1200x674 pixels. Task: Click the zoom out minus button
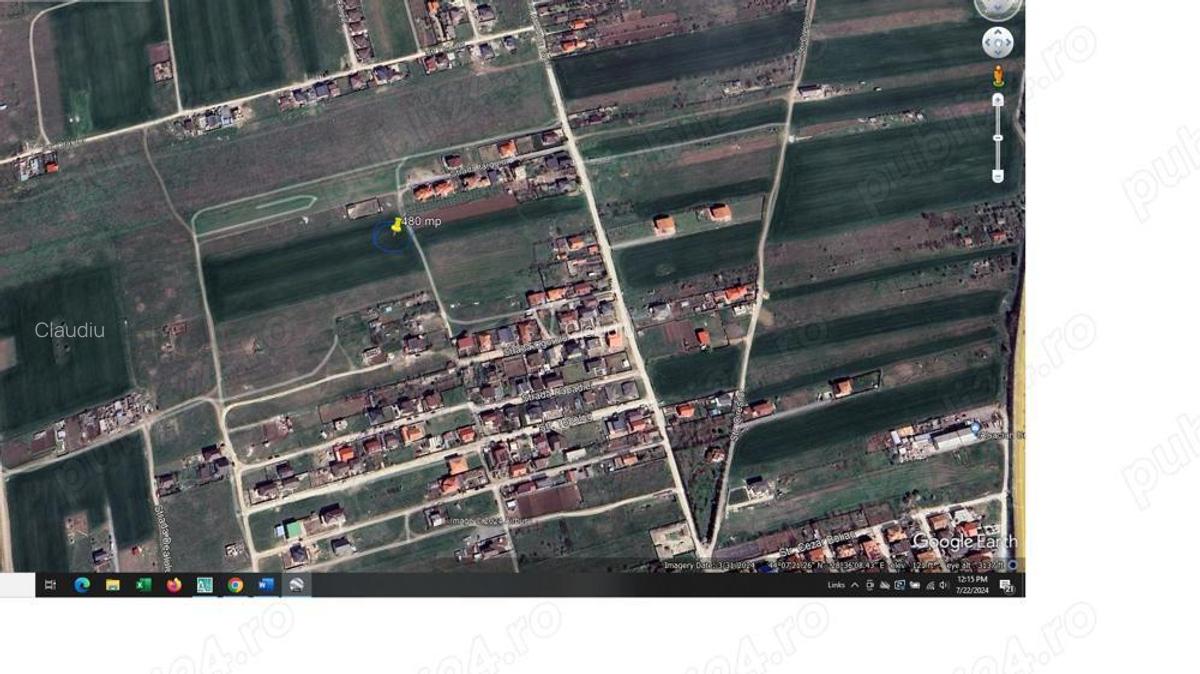coord(997,176)
